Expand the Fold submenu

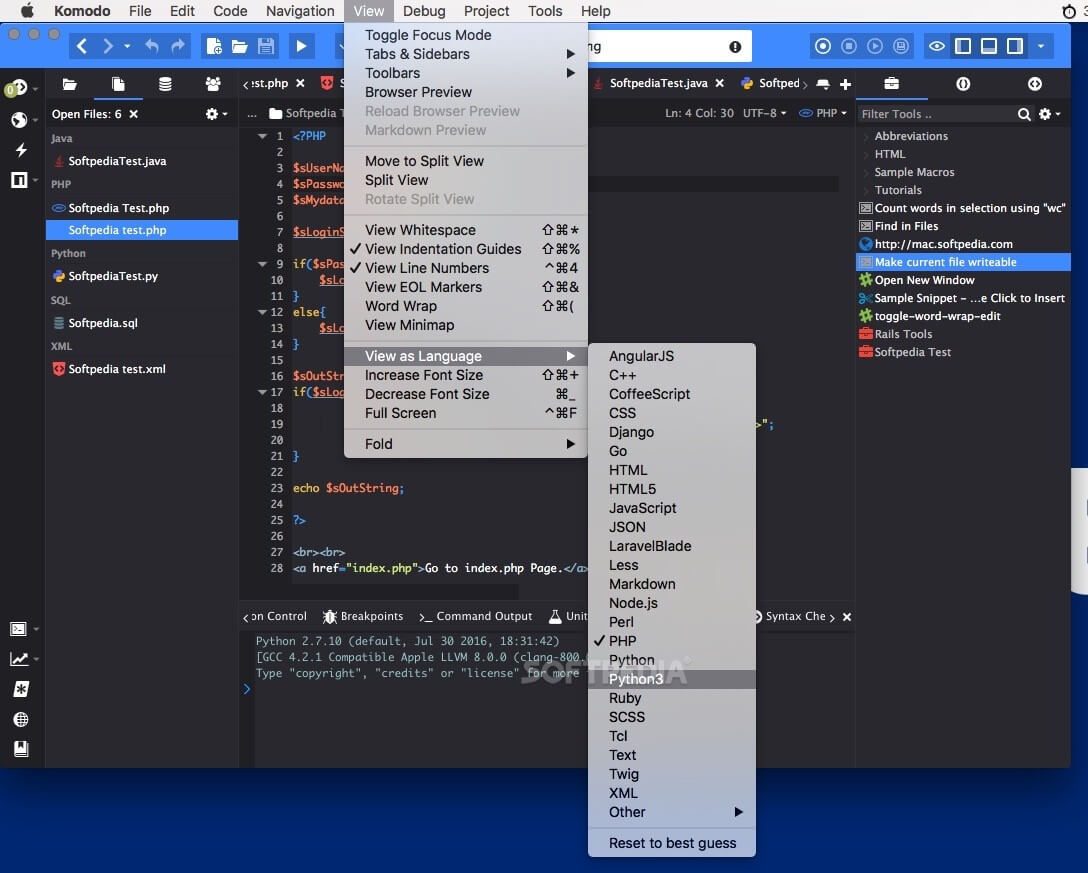tap(466, 444)
